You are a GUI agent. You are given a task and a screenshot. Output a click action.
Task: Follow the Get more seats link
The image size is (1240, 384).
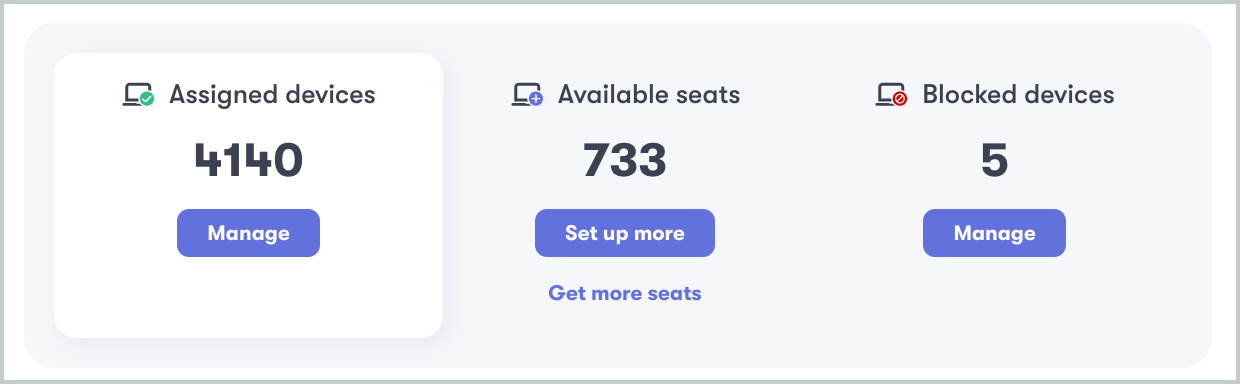pyautogui.click(x=625, y=293)
